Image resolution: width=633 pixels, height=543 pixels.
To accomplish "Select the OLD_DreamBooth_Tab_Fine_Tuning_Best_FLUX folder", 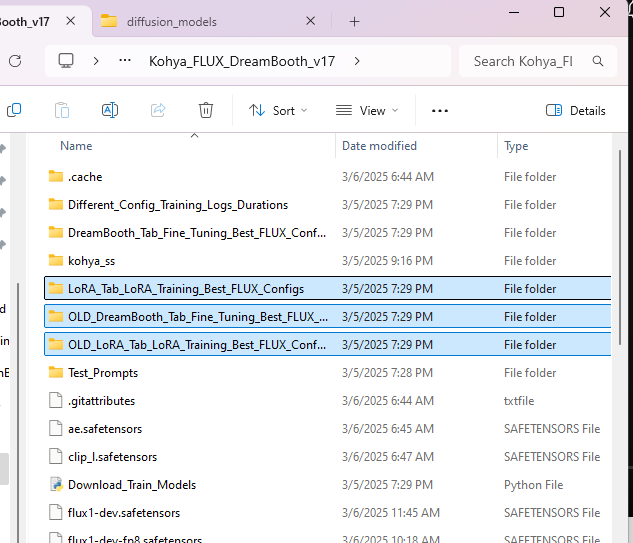I will tap(328, 317).
